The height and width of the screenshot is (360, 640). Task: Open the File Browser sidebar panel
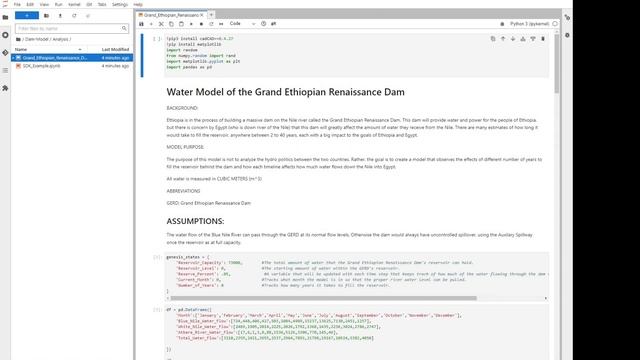click(x=5, y=18)
